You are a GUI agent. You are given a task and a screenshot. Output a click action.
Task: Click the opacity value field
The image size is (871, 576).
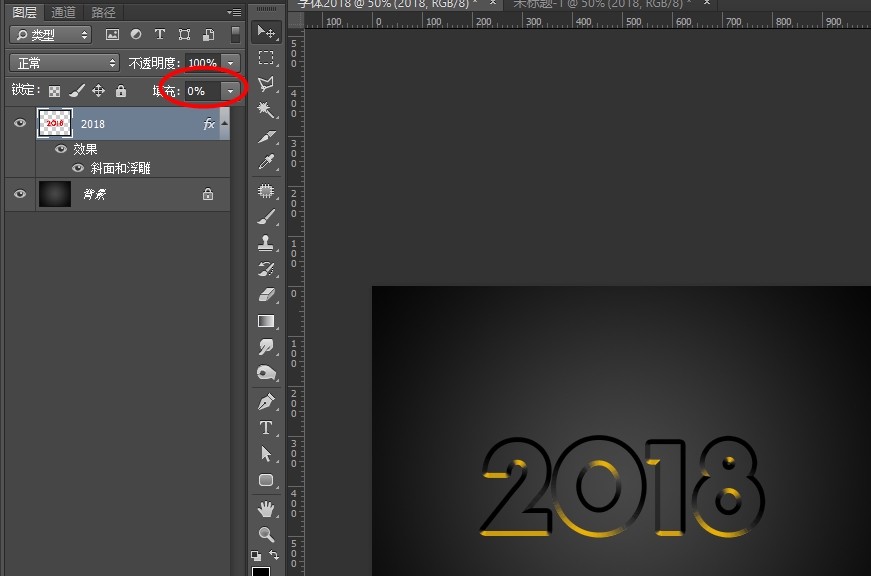pyautogui.click(x=203, y=63)
